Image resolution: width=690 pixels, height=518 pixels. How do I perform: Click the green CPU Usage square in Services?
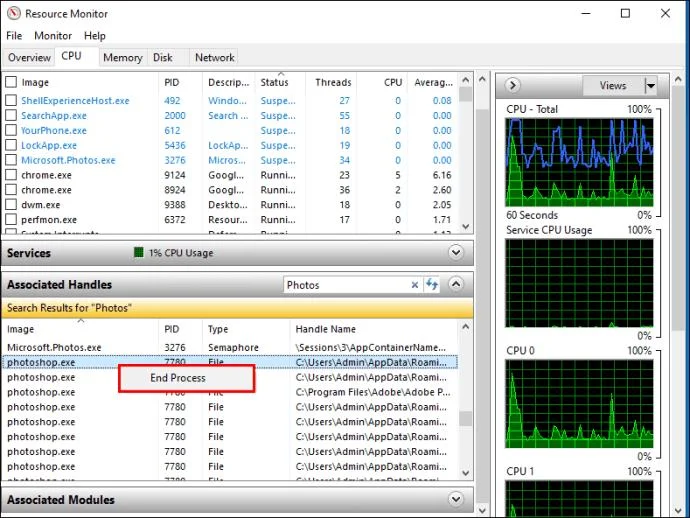[139, 252]
